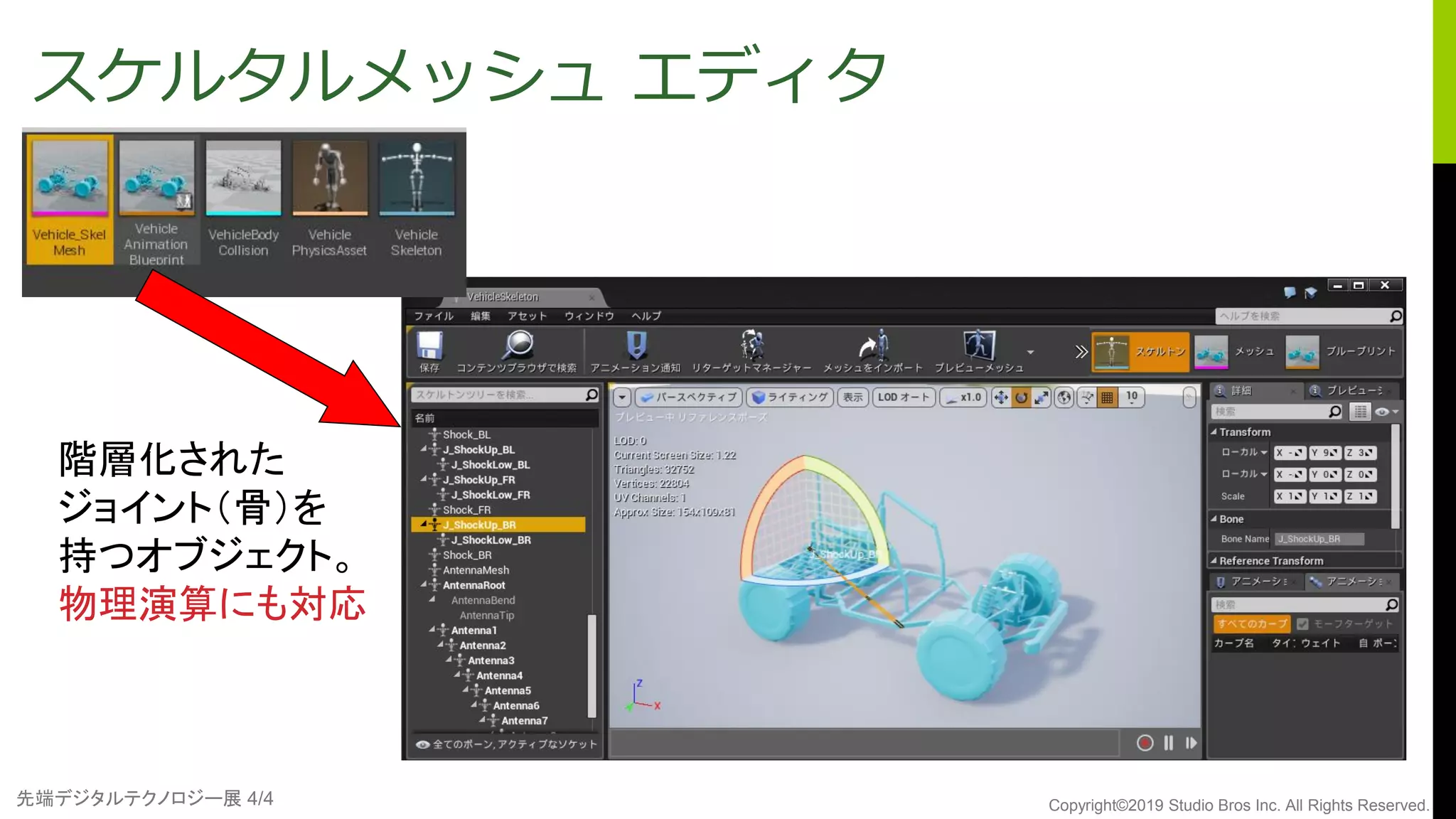The image size is (1456, 819).
Task: Open the Retarget Manager toolbar icon
Action: tap(751, 346)
